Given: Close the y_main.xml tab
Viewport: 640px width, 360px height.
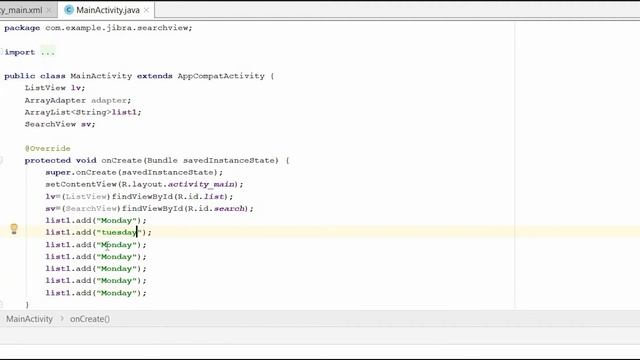Looking at the screenshot, I should click(49, 10).
